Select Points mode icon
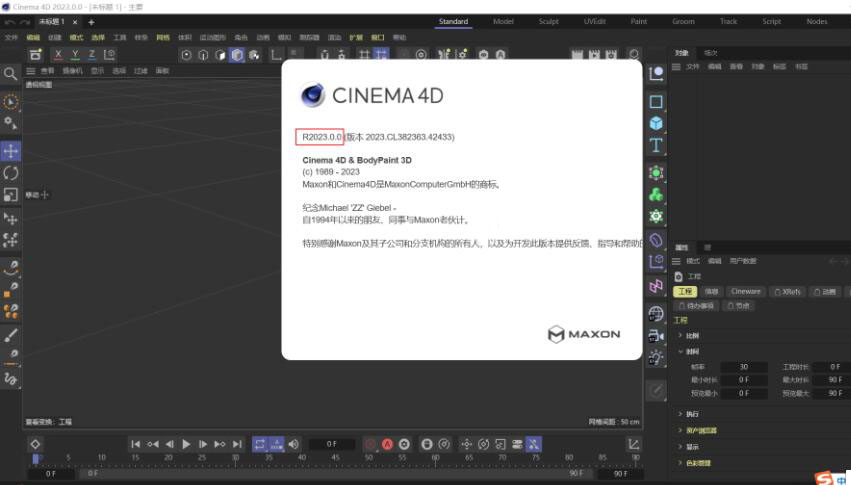Viewport: 851px width, 485px height. (187, 55)
